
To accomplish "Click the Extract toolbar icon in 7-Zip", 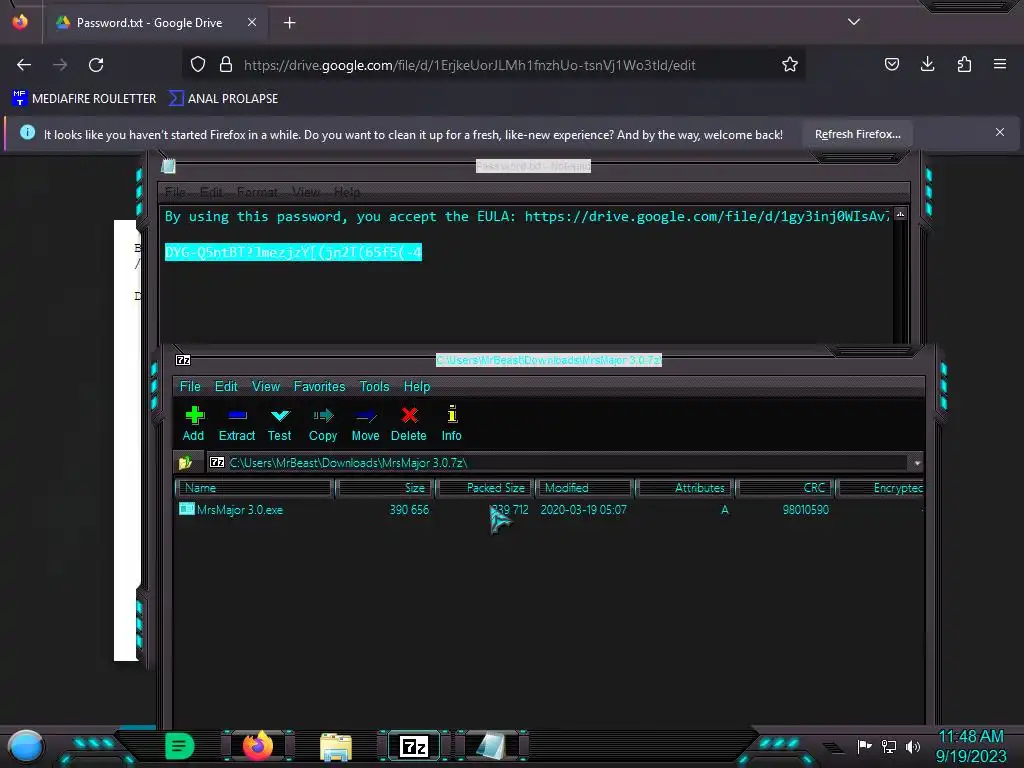I will (x=236, y=424).
